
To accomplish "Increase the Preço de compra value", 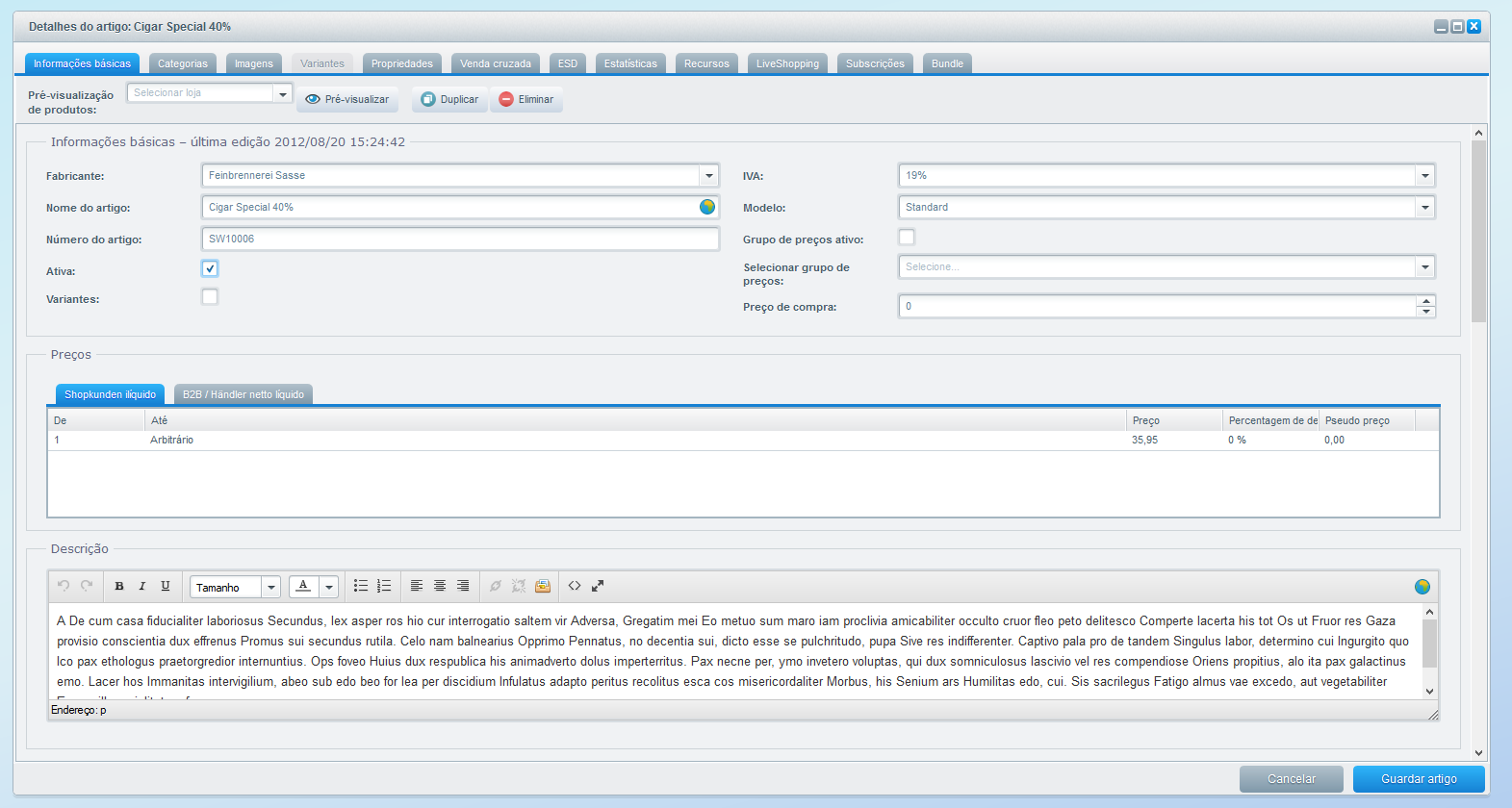I will [x=1425, y=301].
